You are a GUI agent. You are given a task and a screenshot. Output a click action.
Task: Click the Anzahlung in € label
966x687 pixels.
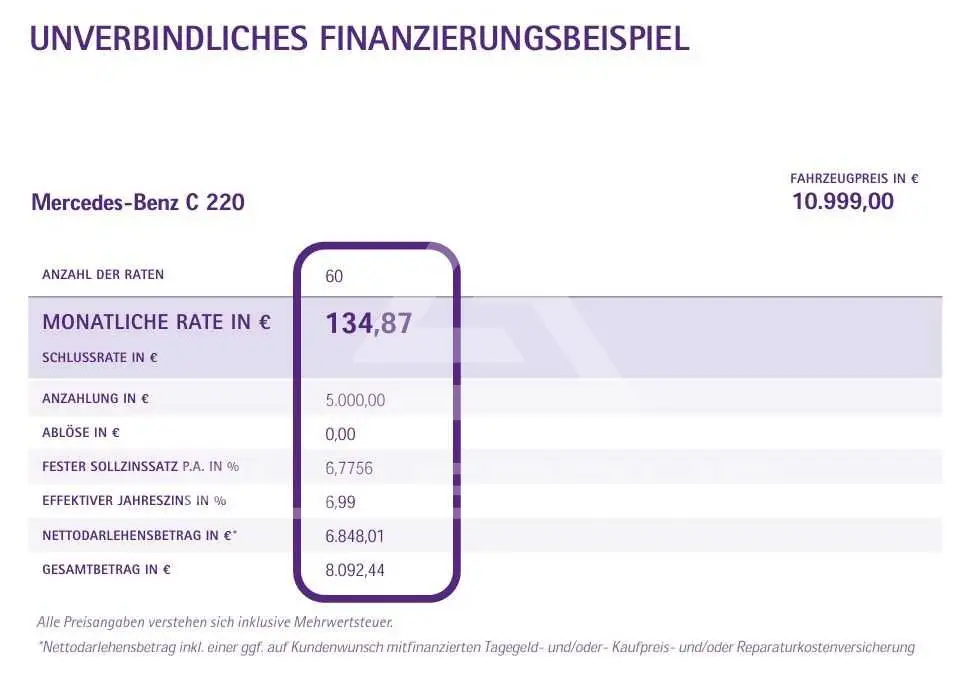click(95, 399)
